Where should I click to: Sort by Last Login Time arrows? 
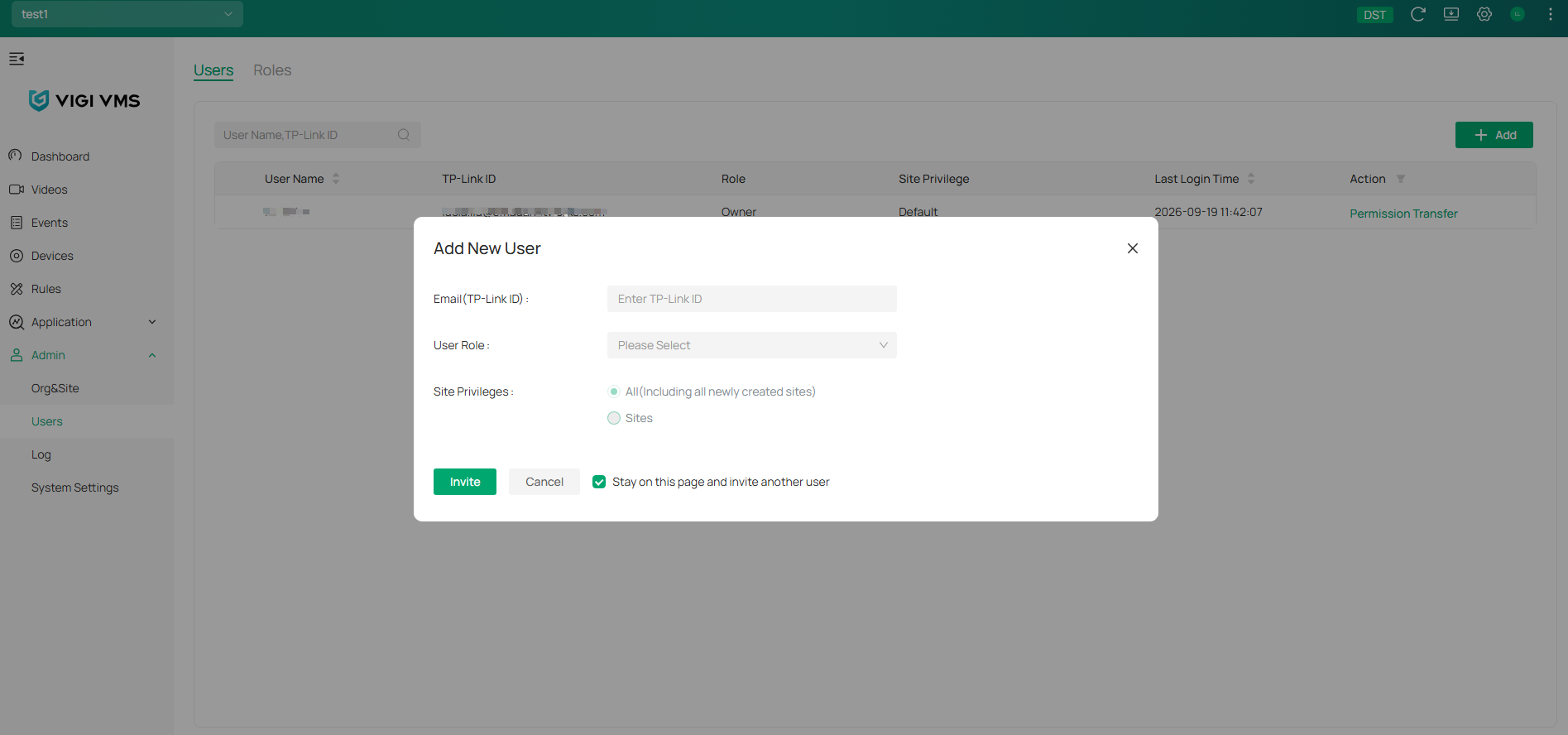tap(1251, 179)
